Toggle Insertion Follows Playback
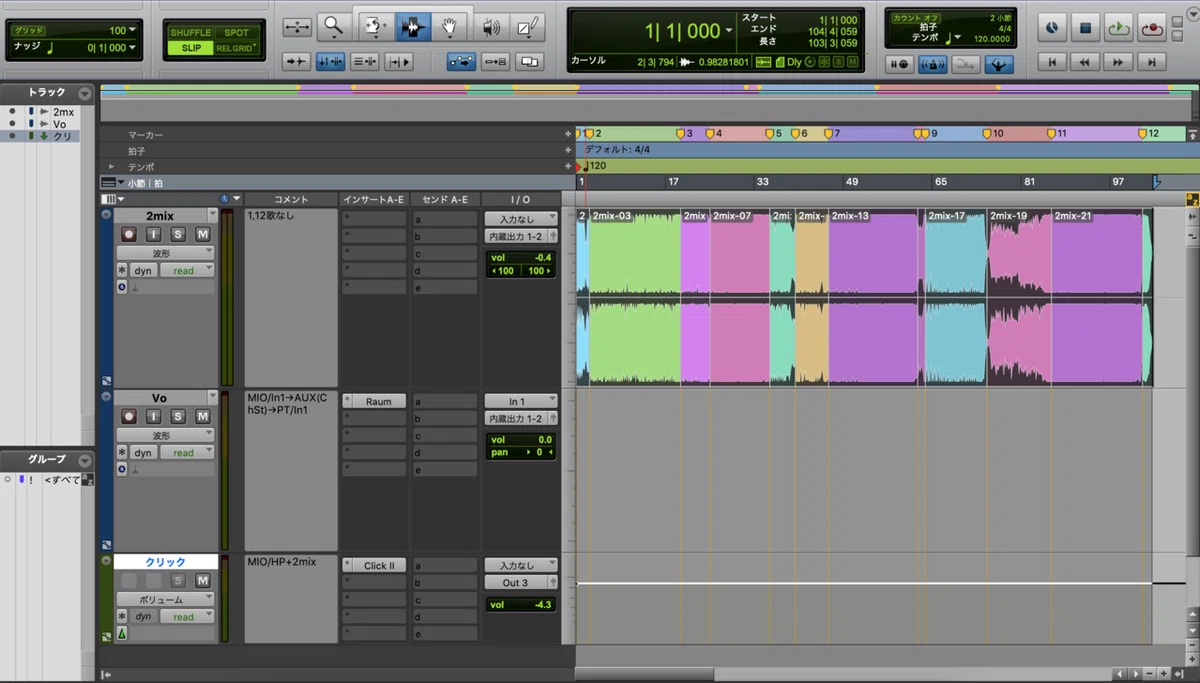 coord(399,62)
